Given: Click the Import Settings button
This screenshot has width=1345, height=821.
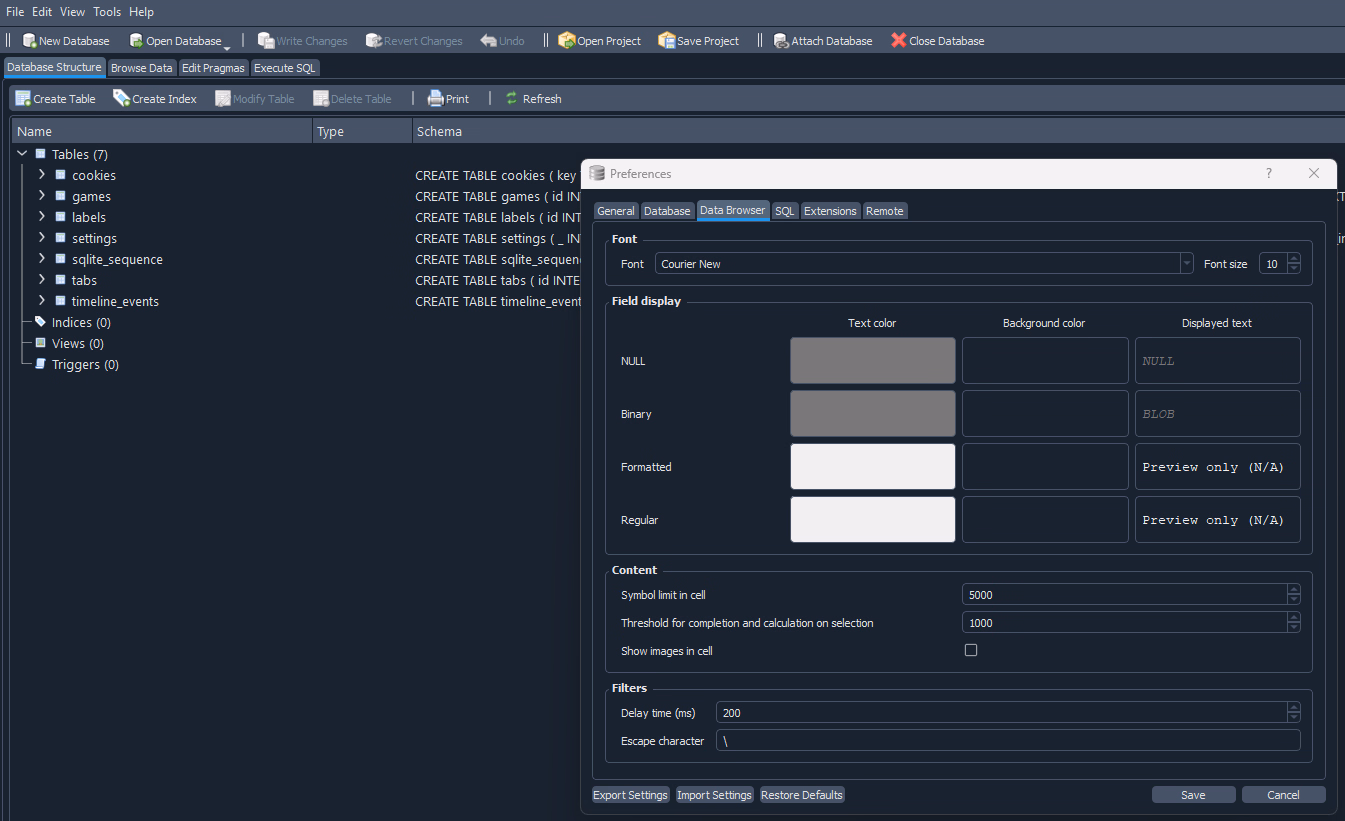Looking at the screenshot, I should point(714,795).
